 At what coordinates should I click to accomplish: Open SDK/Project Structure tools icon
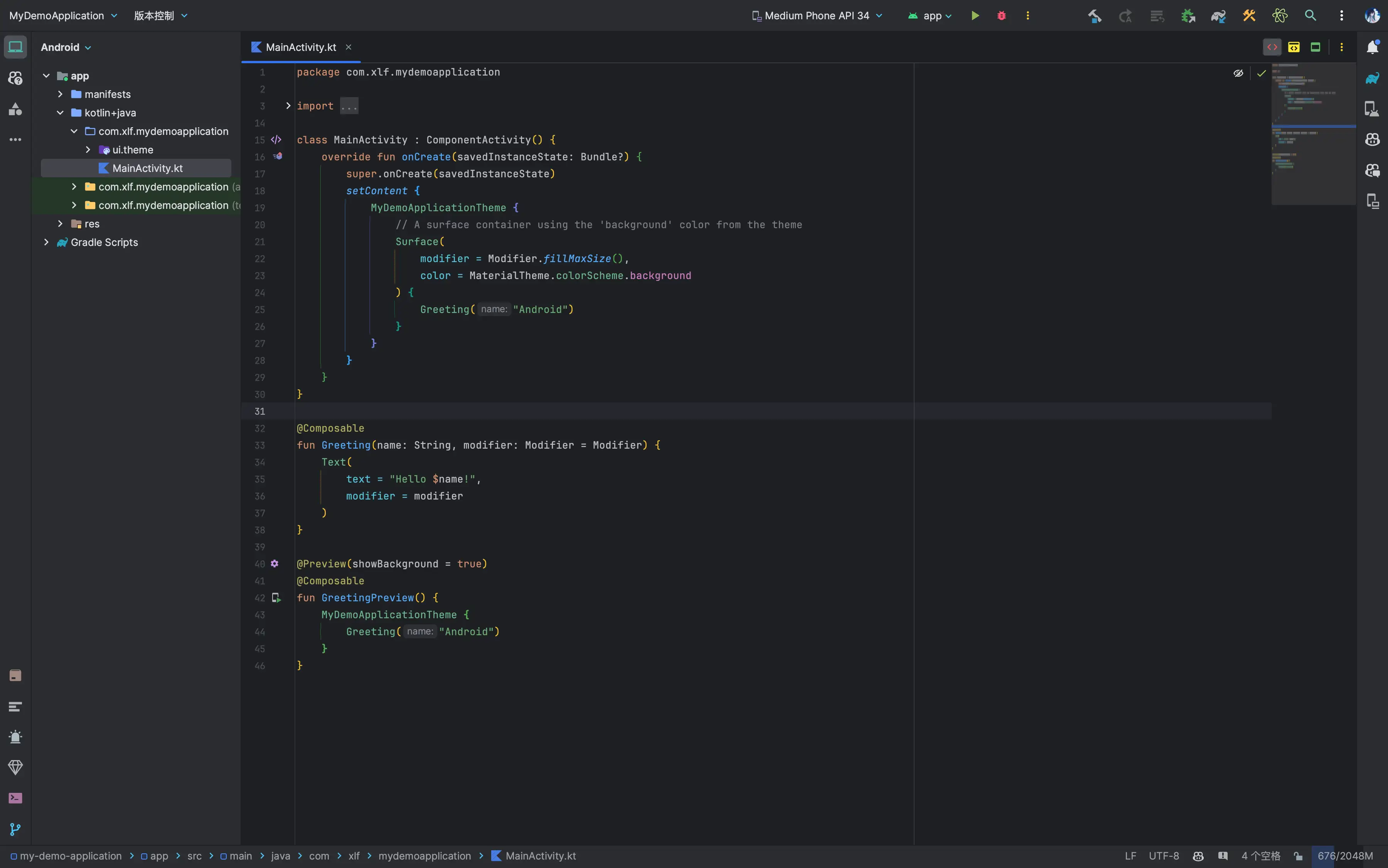coord(1249,15)
